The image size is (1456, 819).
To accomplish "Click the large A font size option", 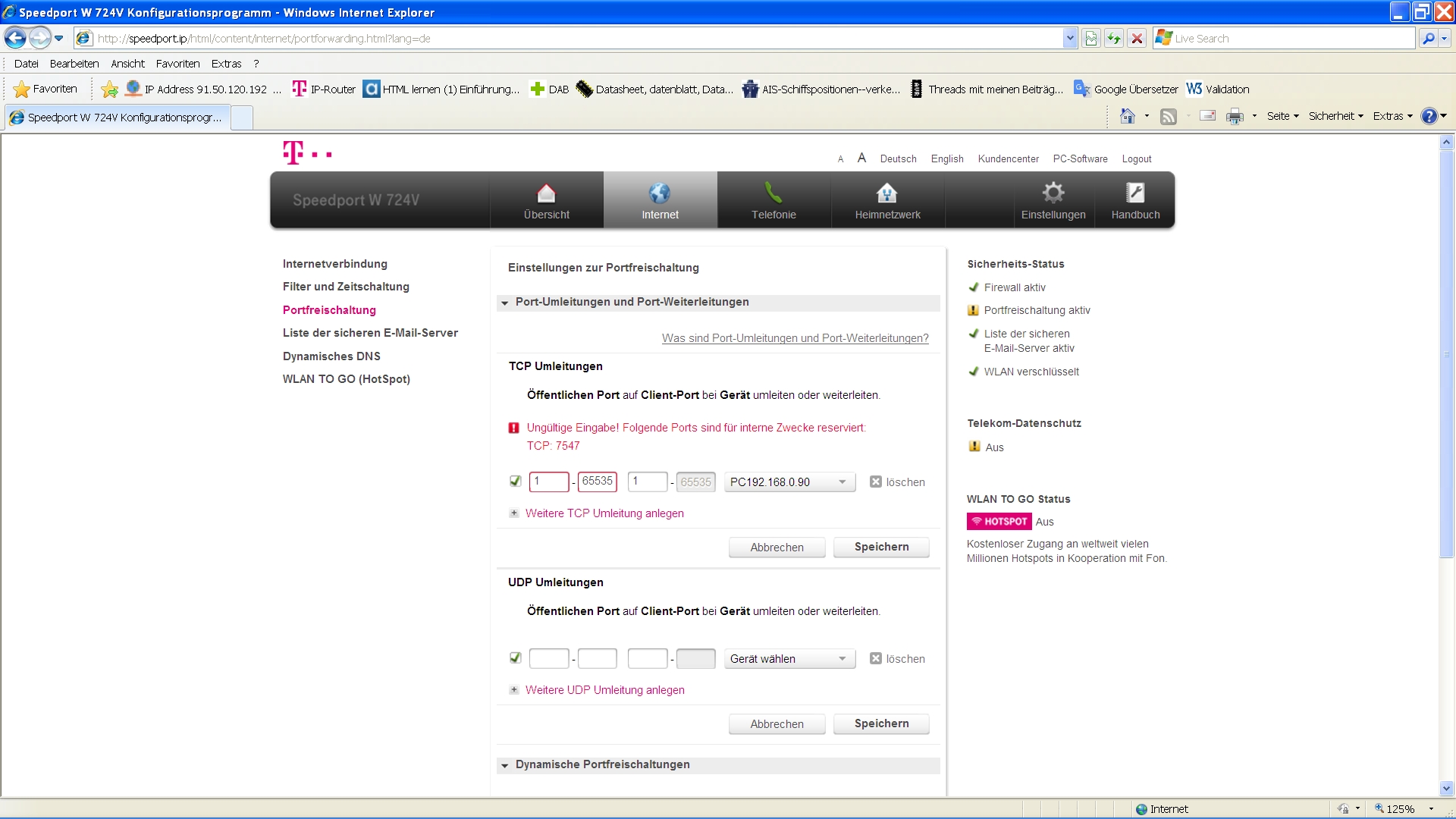I will pos(861,158).
